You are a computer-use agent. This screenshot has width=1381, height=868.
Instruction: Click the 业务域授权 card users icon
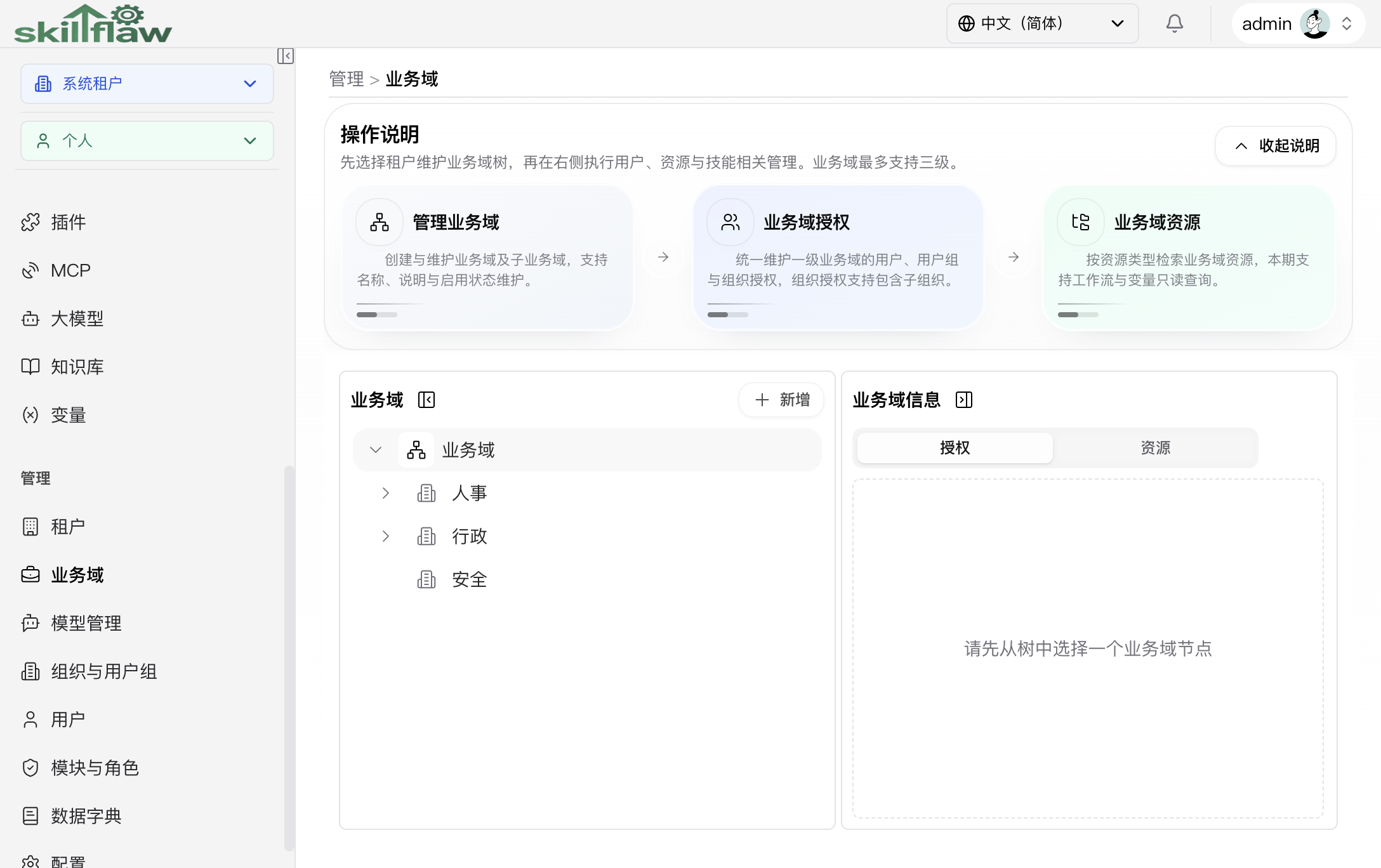pos(730,222)
